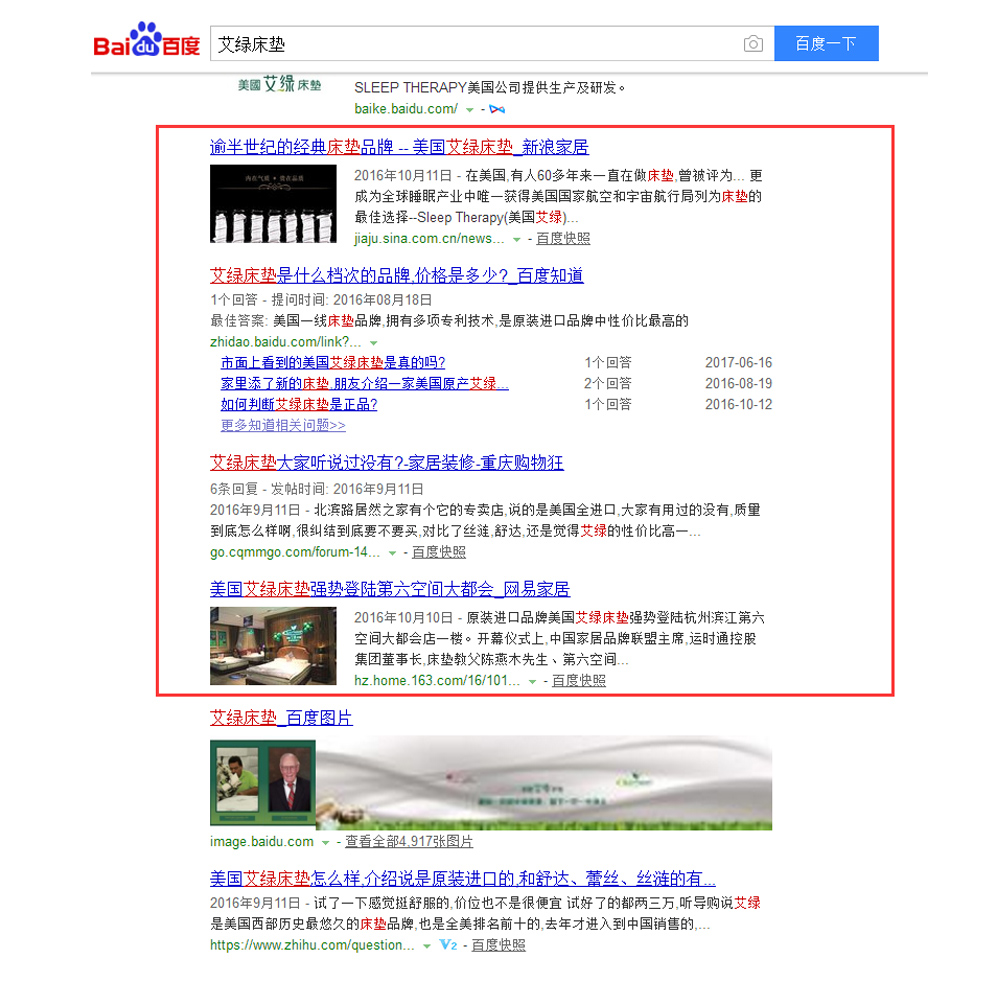Expand dropdown arrow next to zhihu.com URL
This screenshot has width=1000, height=1000.
pyautogui.click(x=427, y=946)
